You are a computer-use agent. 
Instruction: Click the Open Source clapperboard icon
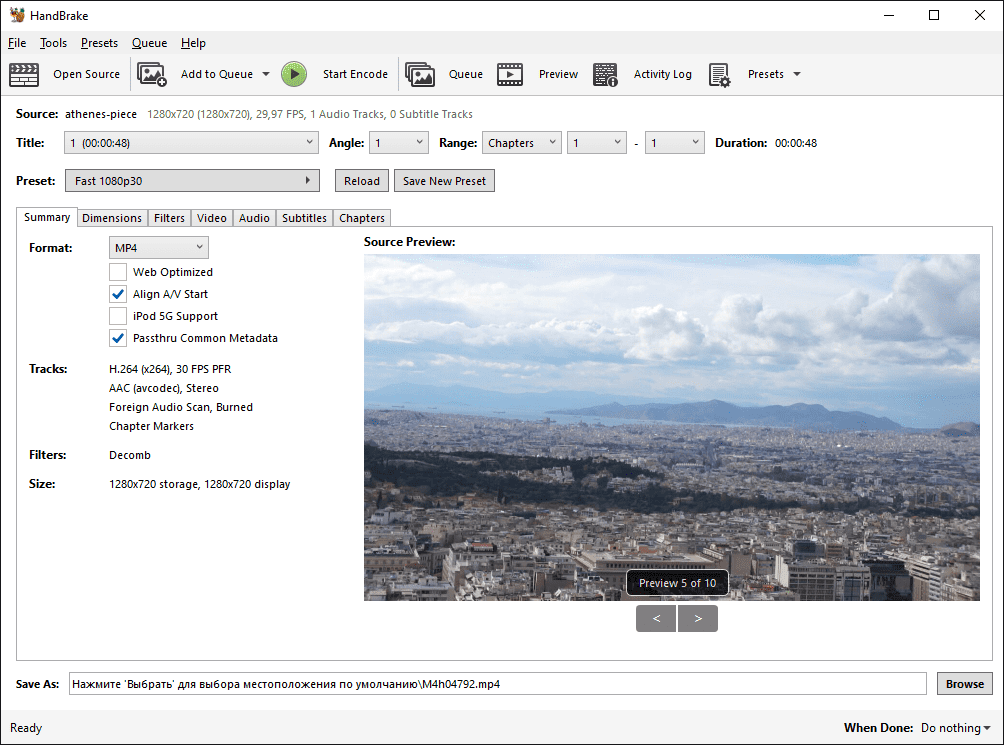24,74
